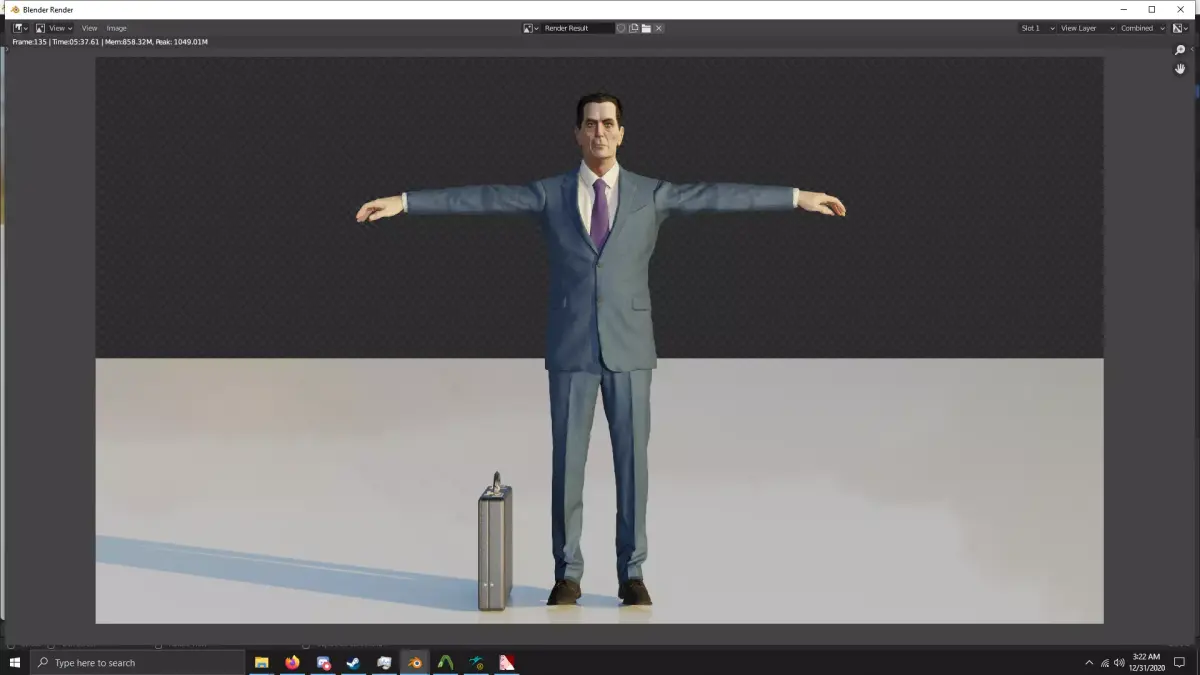Open Firefox from the taskbar
This screenshot has height=675, width=1200.
click(x=292, y=663)
